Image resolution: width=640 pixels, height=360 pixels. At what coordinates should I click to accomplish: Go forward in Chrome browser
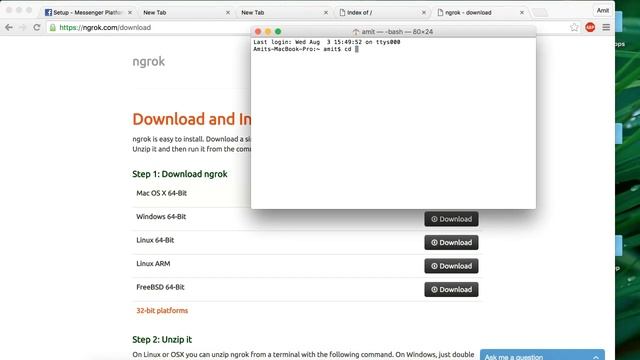coord(22,27)
